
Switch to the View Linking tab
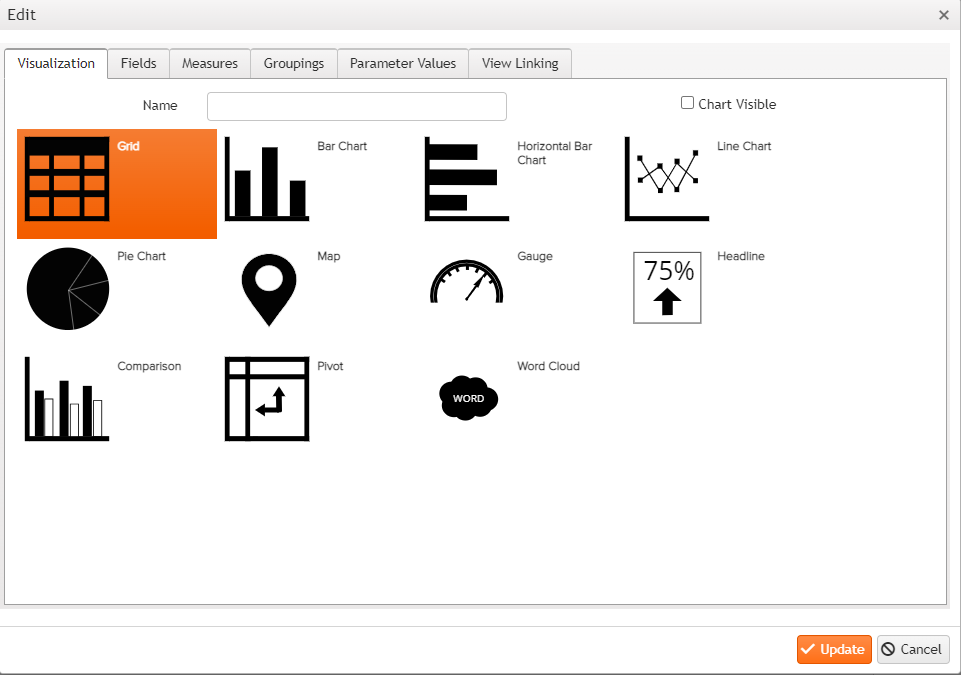[520, 64]
